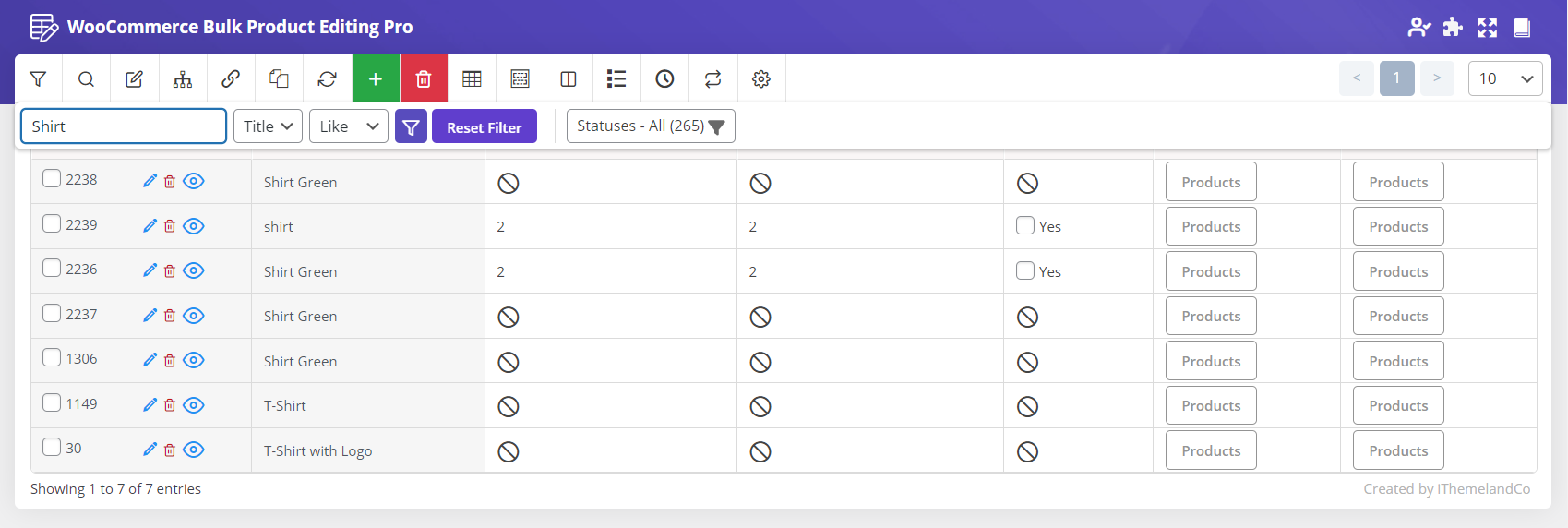Screen dimensions: 1568x528
Task: Click the Reset Filter button
Action: click(484, 127)
